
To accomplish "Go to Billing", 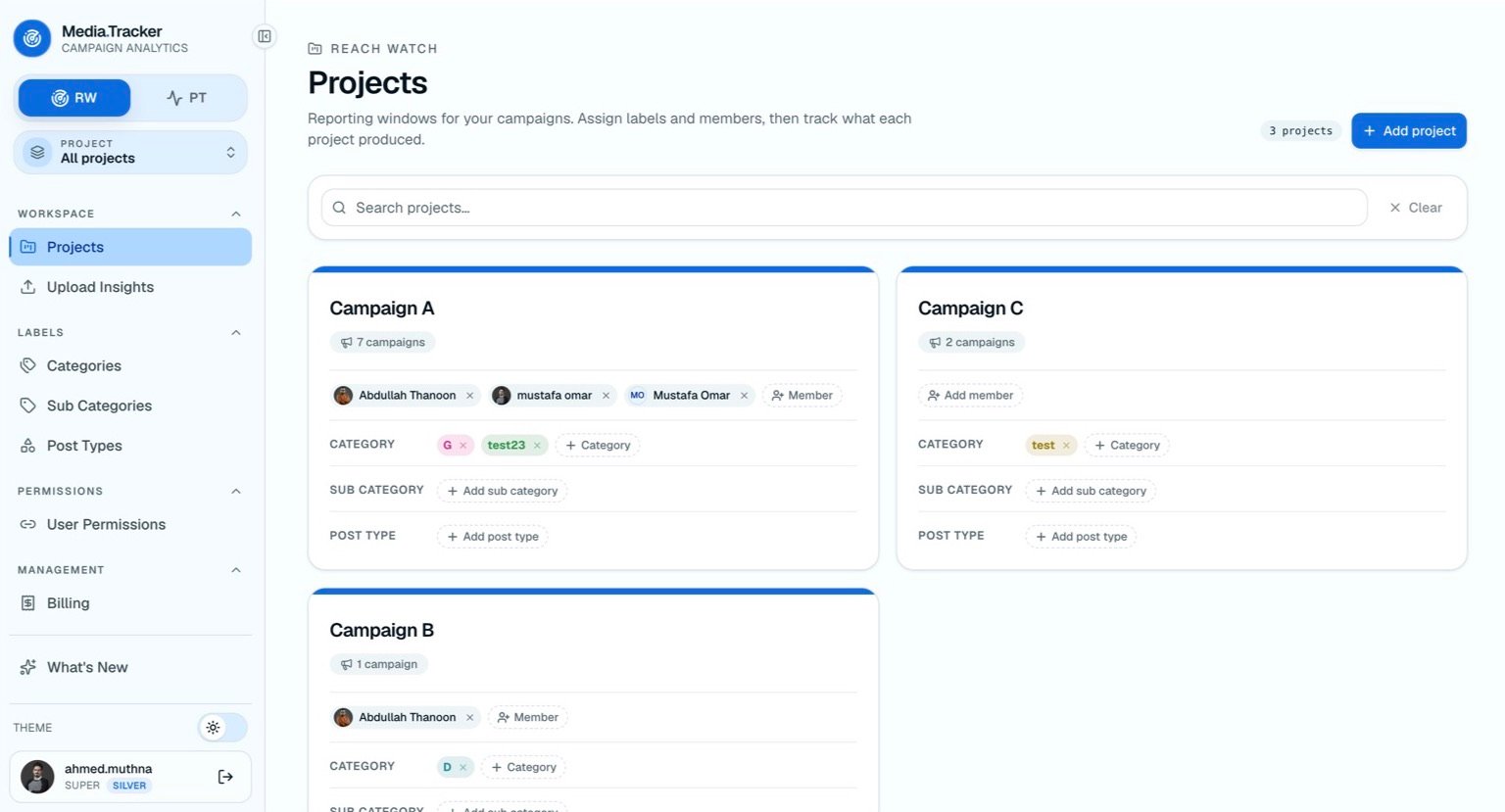I will coord(130,603).
